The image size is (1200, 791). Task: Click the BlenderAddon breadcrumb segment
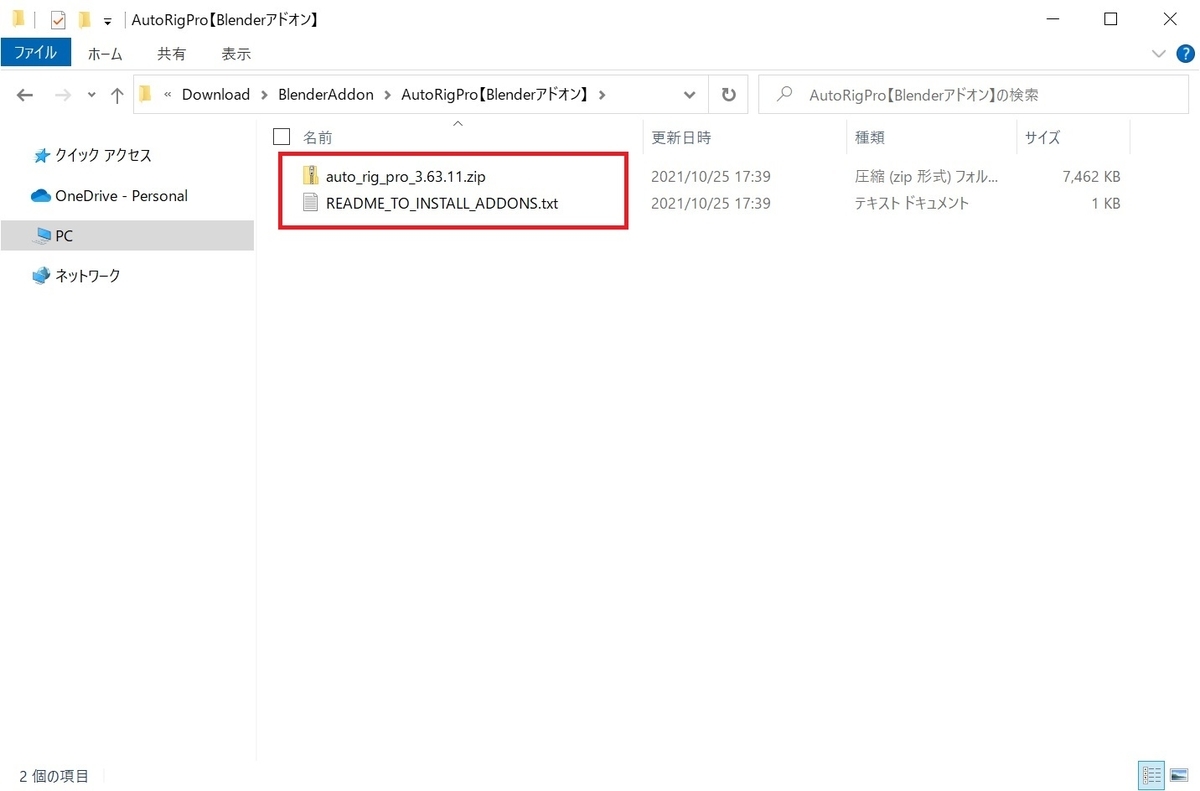[x=325, y=95]
